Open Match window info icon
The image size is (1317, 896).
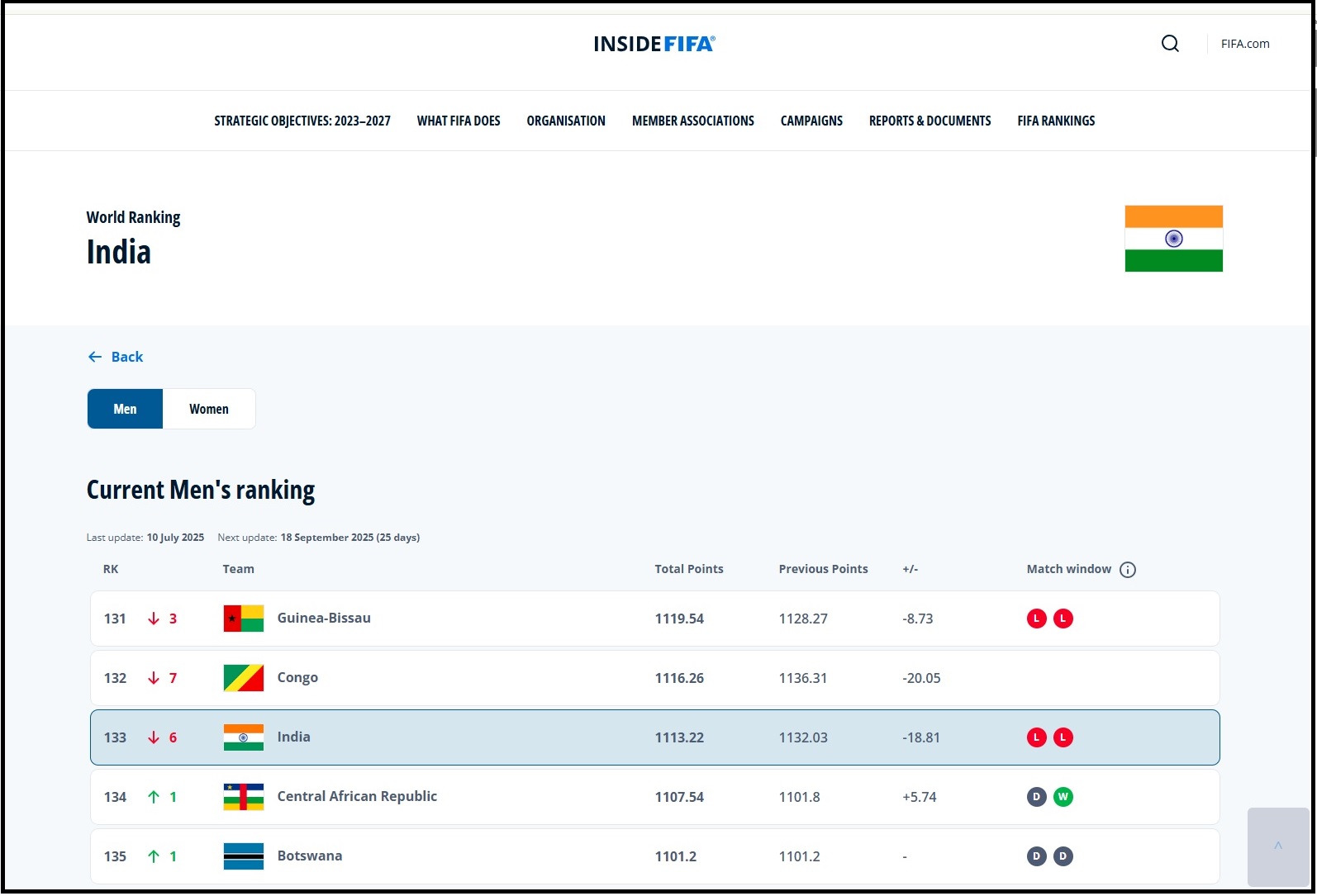click(x=1128, y=570)
